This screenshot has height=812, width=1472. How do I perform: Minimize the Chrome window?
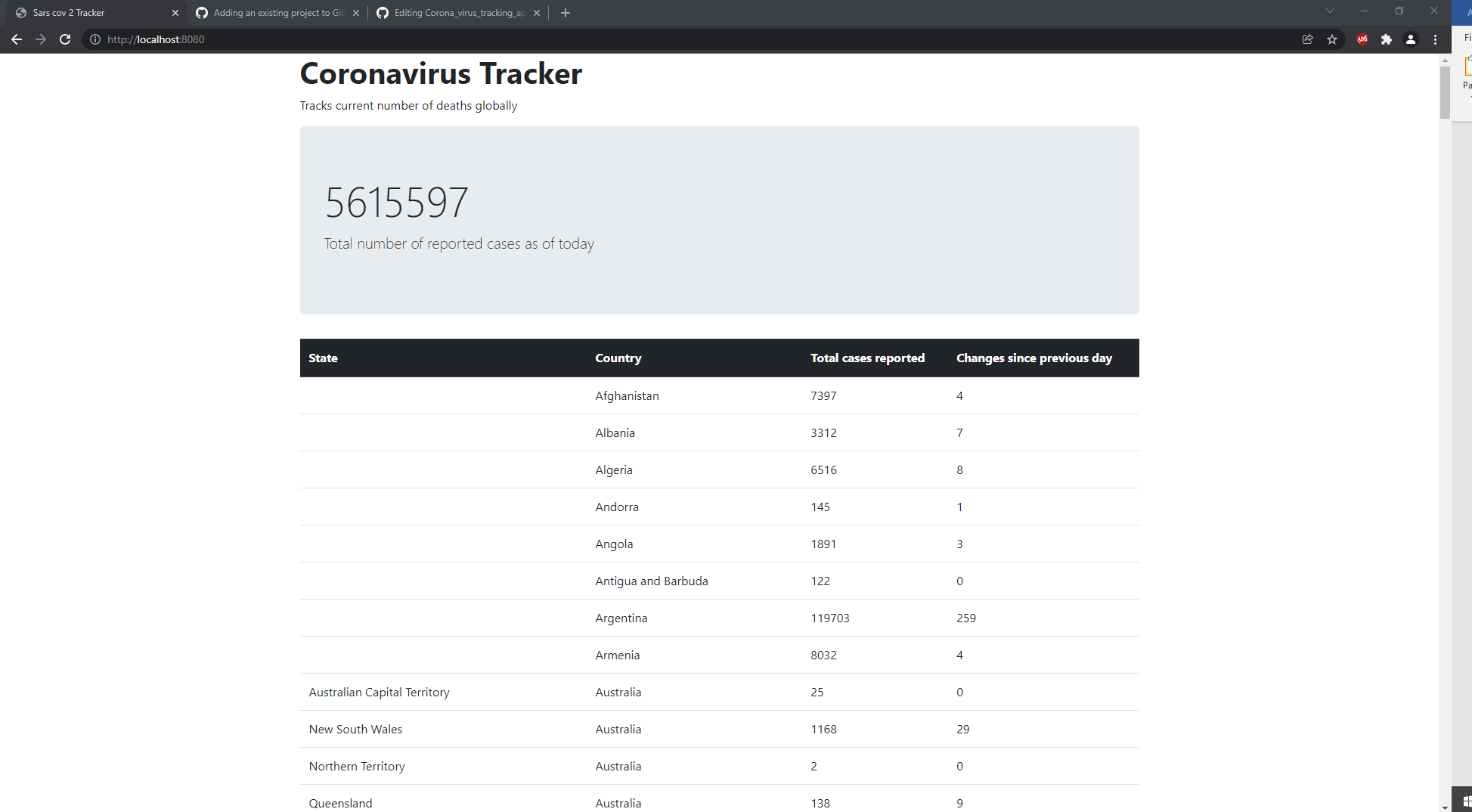click(x=1365, y=11)
